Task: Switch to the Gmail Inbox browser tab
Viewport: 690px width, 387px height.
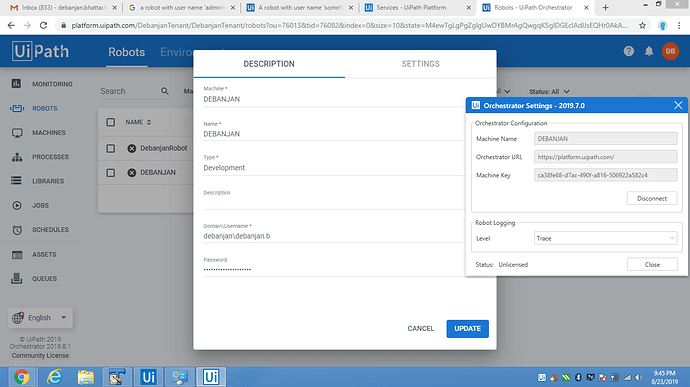Action: pyautogui.click(x=63, y=7)
